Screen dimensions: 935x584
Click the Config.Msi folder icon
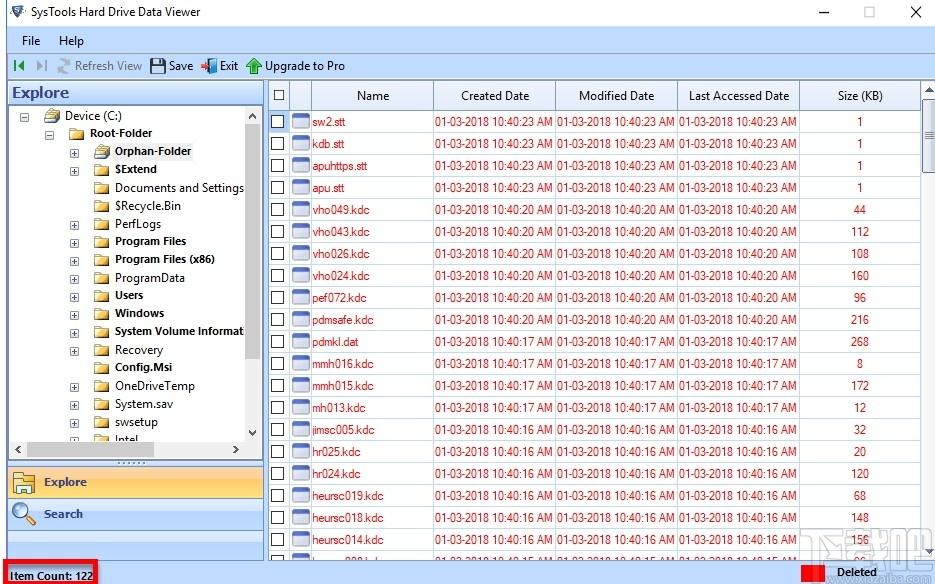click(102, 367)
